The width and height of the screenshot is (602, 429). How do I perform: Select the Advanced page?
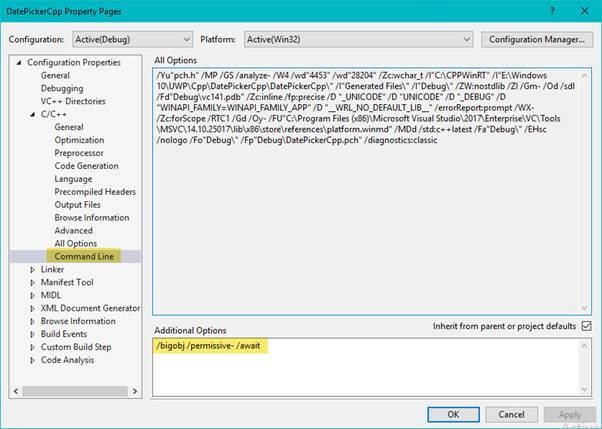tap(73, 230)
